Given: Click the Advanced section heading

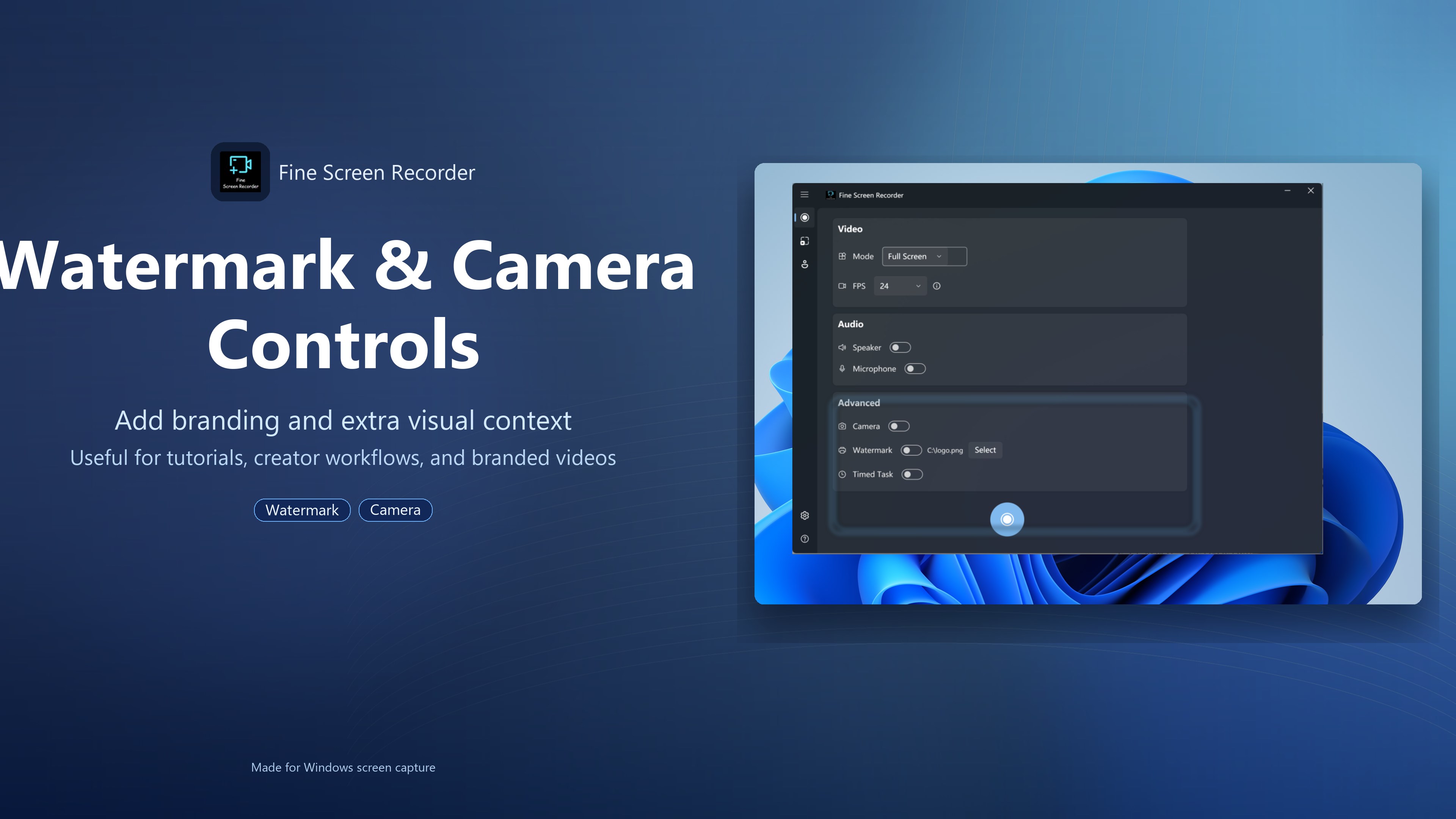Looking at the screenshot, I should point(859,403).
